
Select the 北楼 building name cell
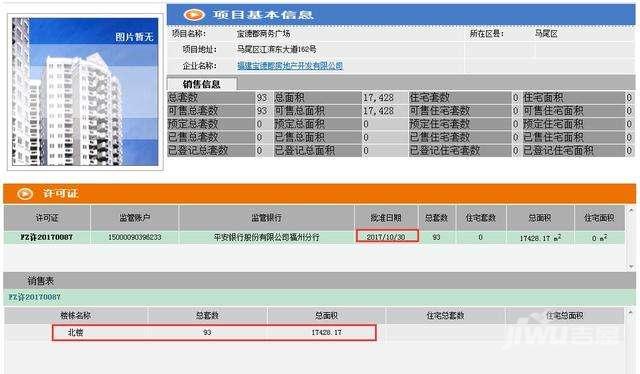(x=76, y=332)
